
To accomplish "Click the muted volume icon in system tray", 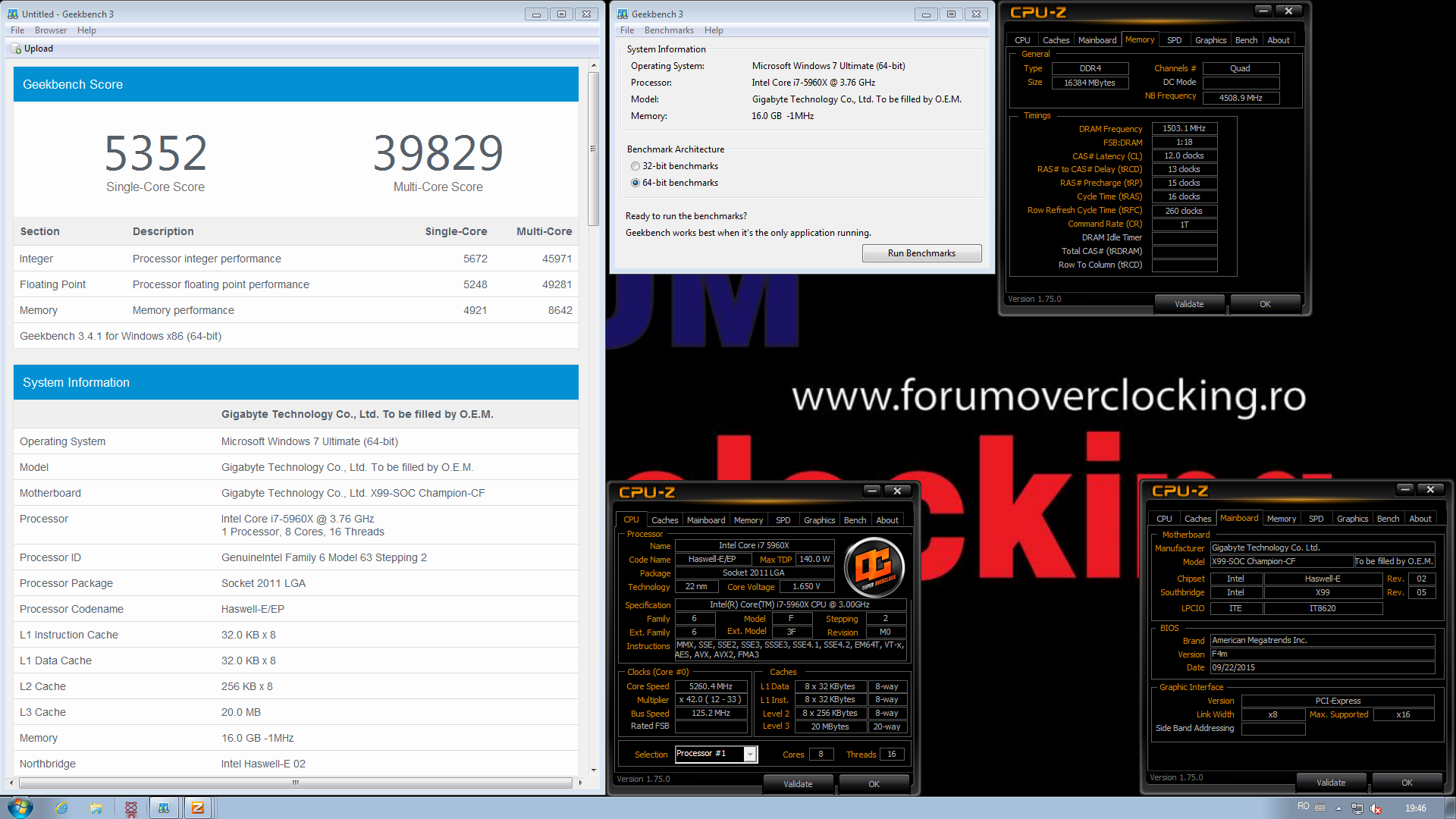I will (1376, 808).
